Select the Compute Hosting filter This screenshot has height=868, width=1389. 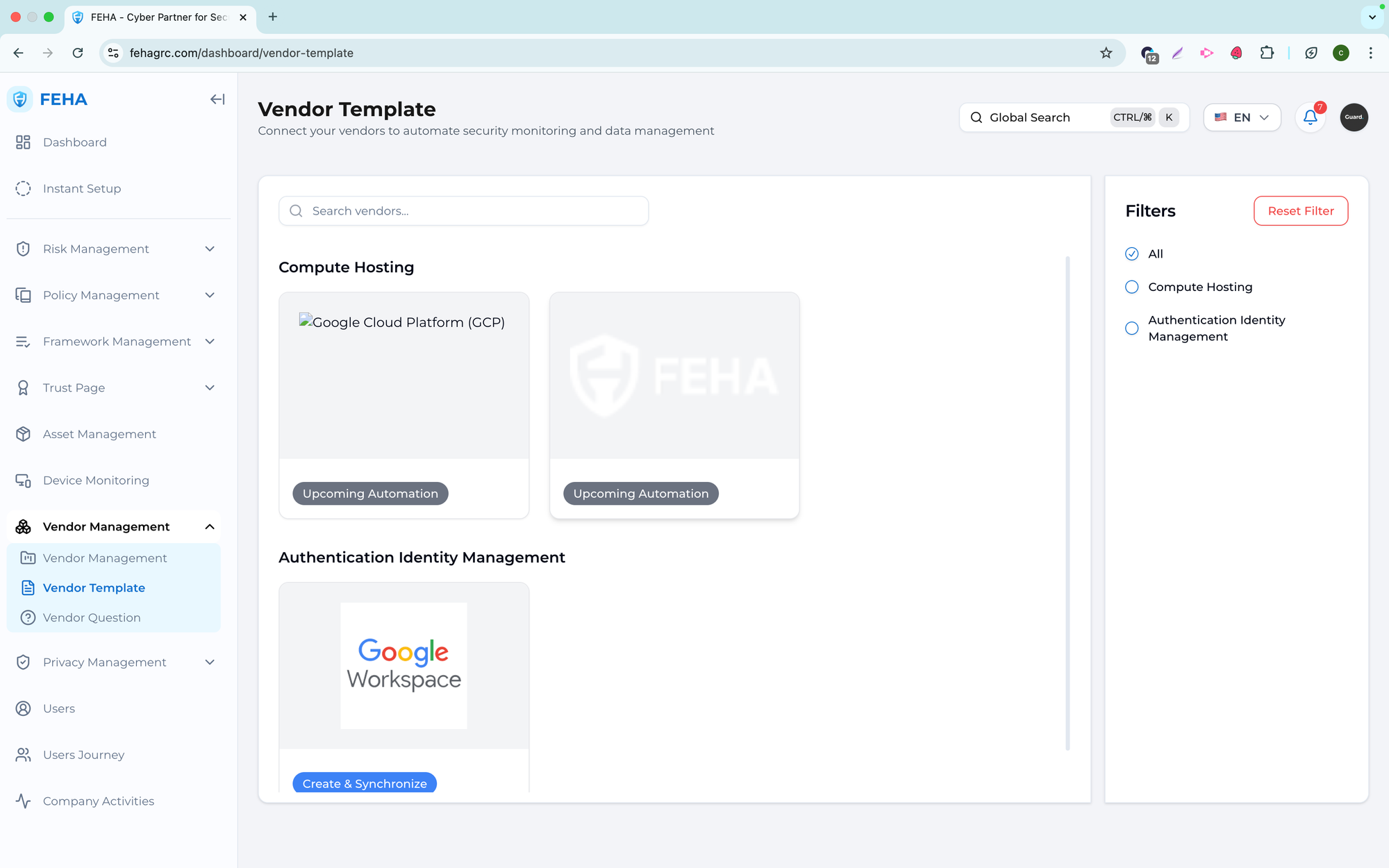[x=1132, y=287]
